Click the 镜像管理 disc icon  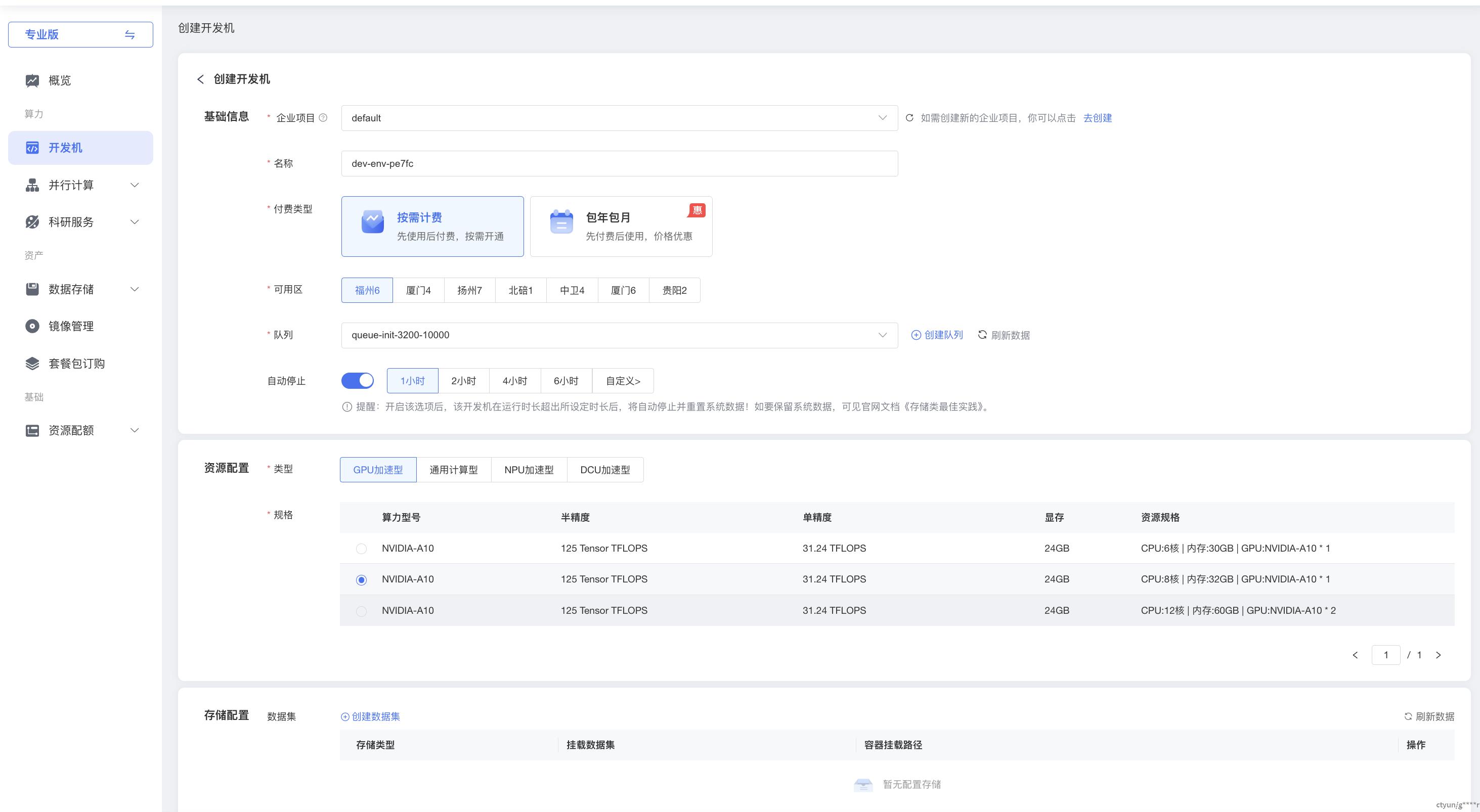click(32, 326)
